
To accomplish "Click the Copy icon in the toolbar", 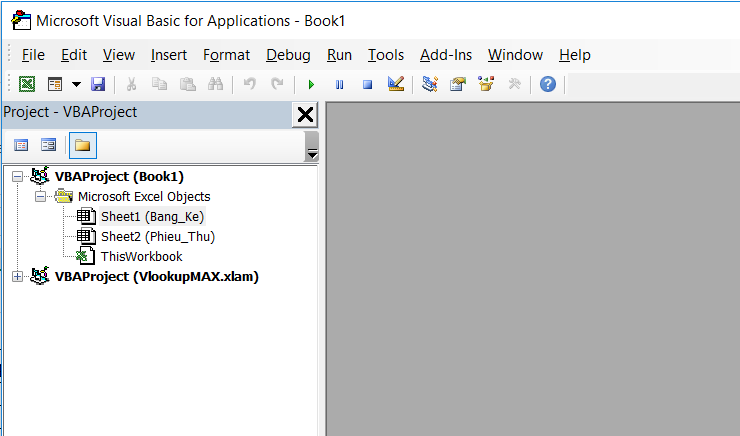I will [x=160, y=84].
